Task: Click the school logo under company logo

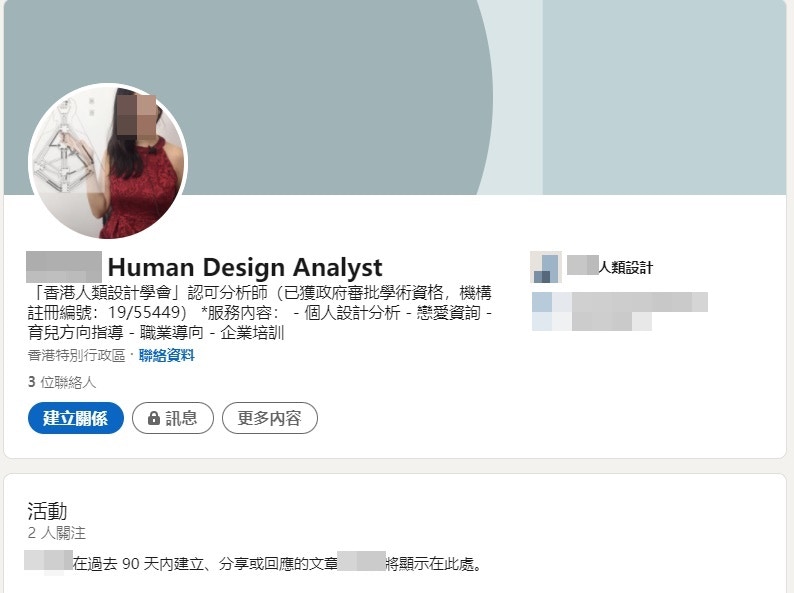Action: click(x=541, y=311)
